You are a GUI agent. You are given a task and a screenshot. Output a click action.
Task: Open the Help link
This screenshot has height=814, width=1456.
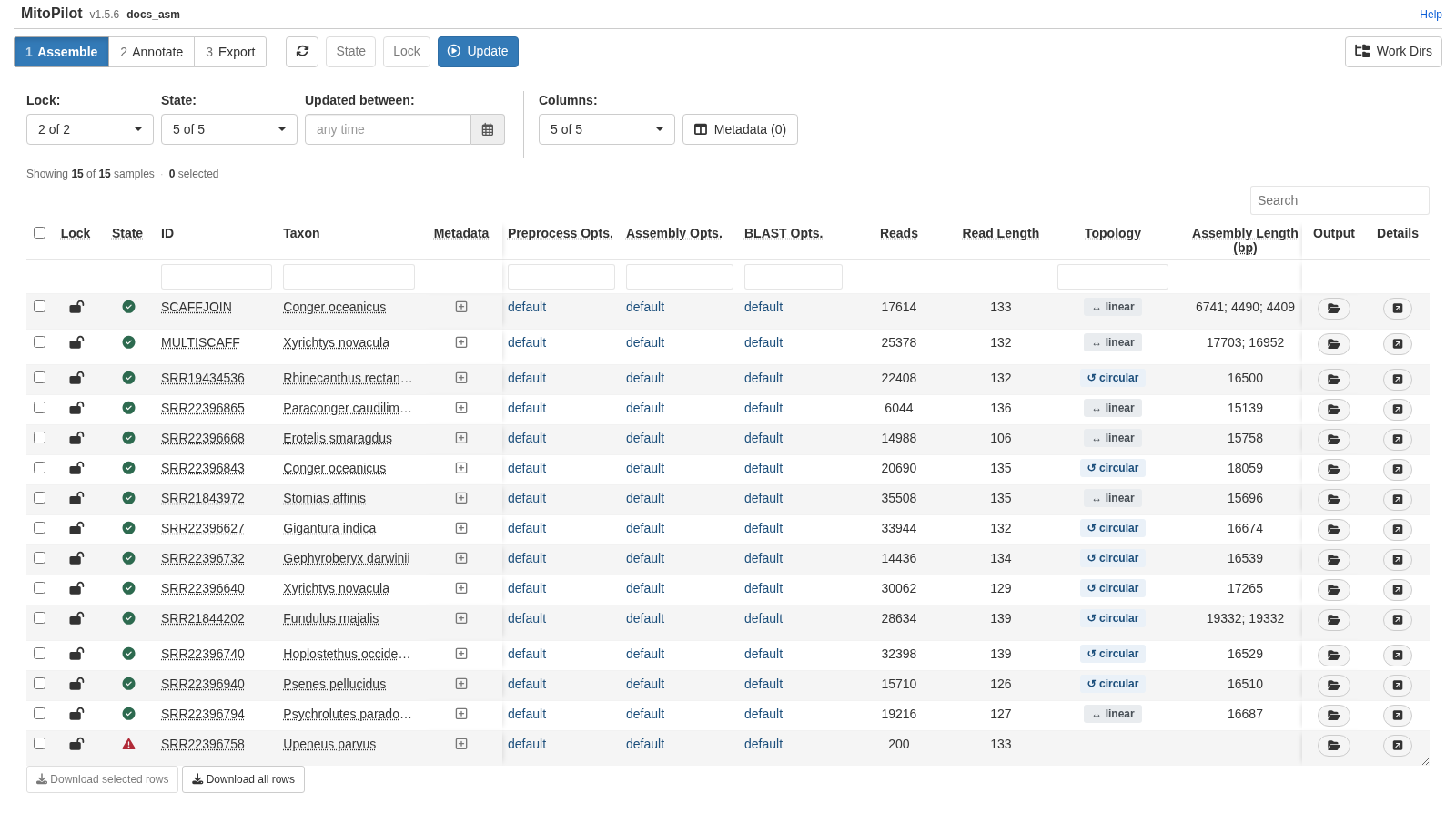tap(1431, 15)
